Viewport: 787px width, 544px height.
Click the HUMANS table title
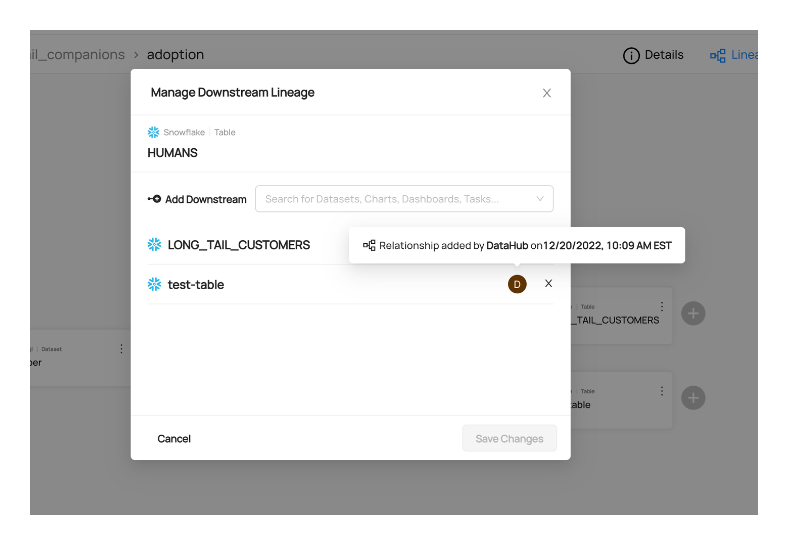tap(172, 153)
